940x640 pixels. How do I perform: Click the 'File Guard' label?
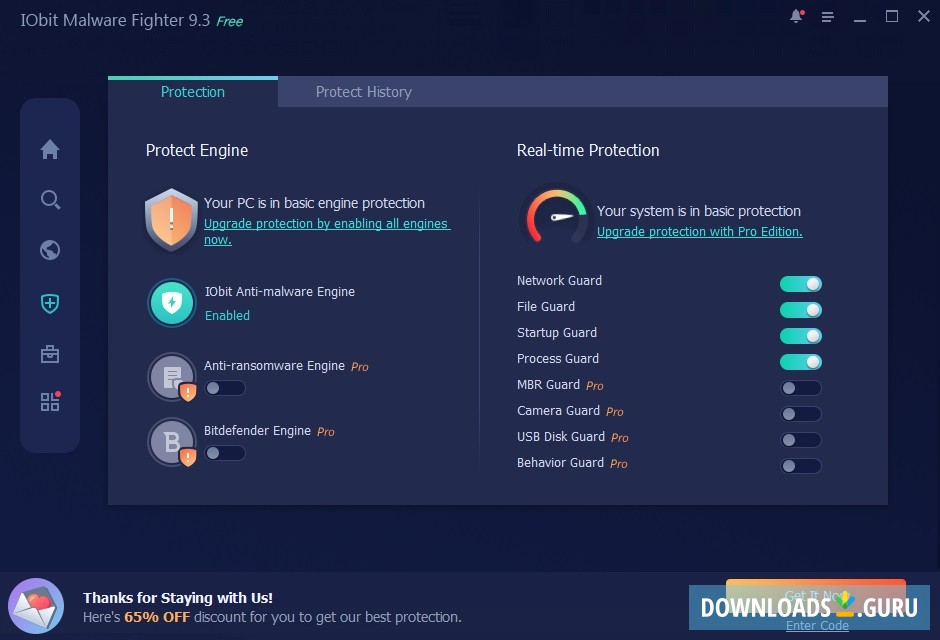[x=546, y=307]
